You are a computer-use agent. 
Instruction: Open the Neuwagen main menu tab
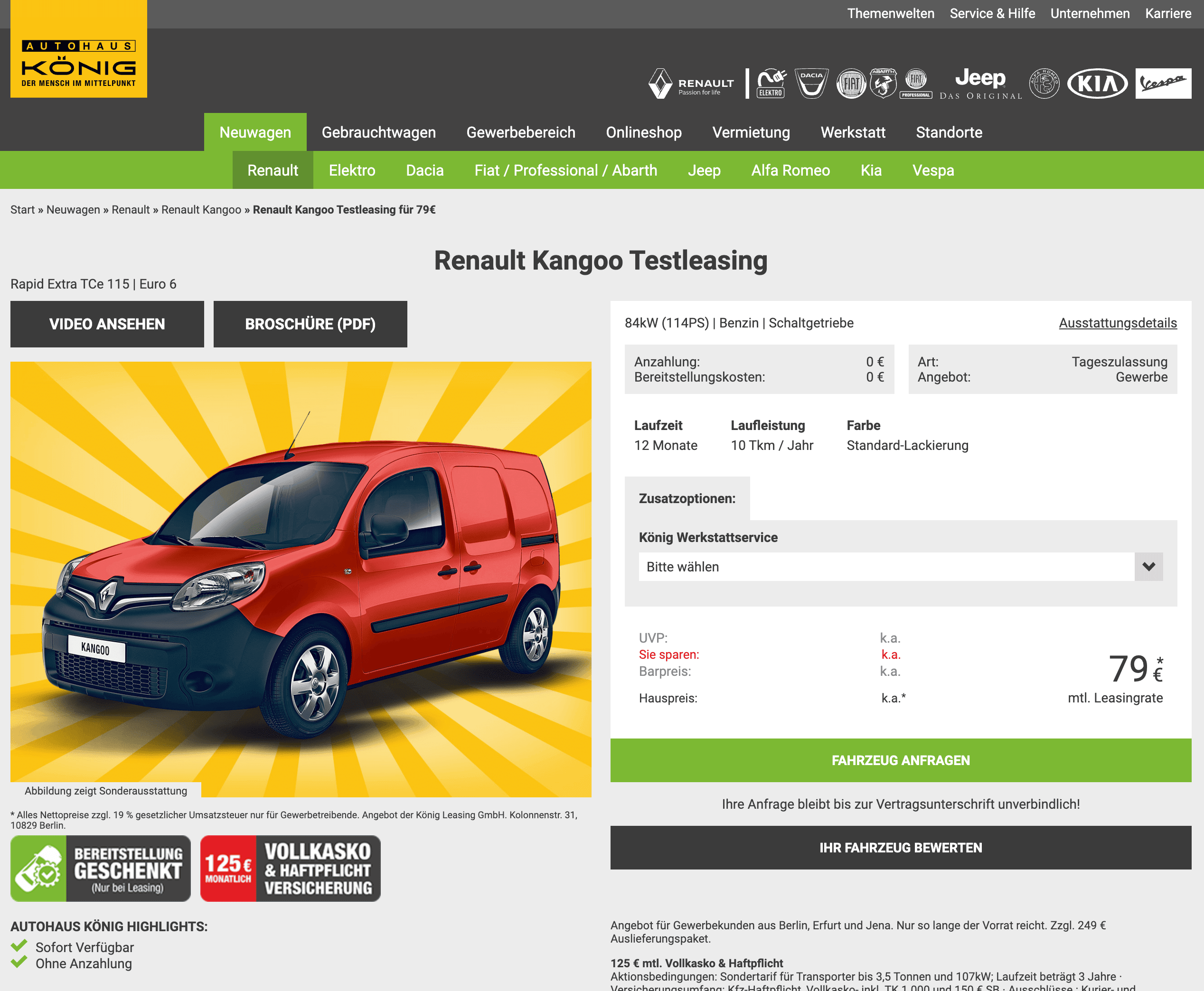click(255, 132)
